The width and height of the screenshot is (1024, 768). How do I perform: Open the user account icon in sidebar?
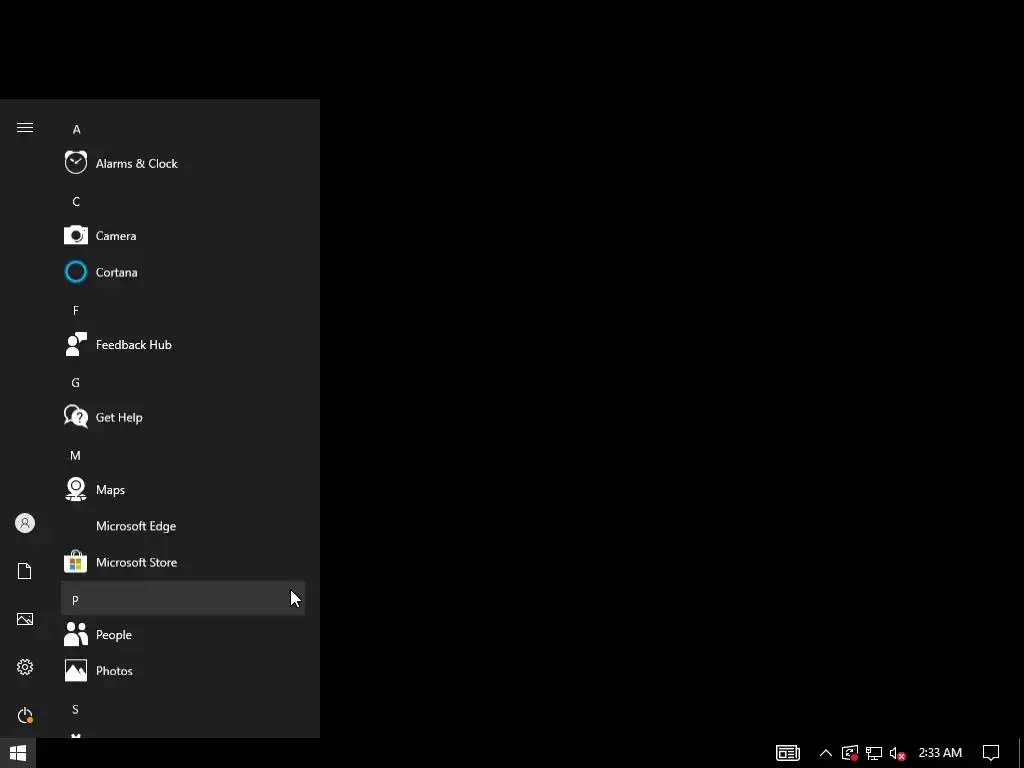(x=25, y=523)
